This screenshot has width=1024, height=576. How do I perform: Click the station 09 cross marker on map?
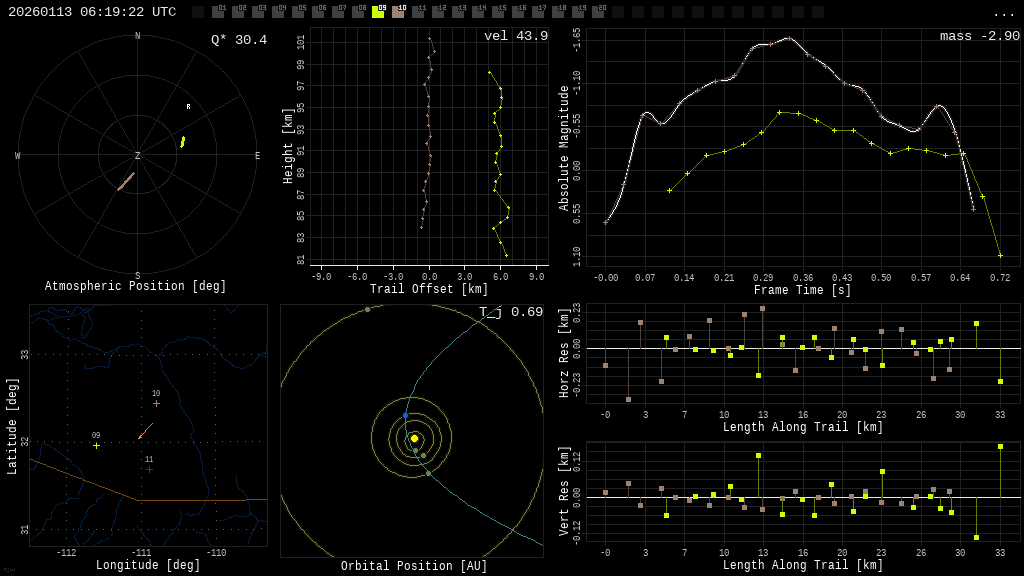(96, 445)
